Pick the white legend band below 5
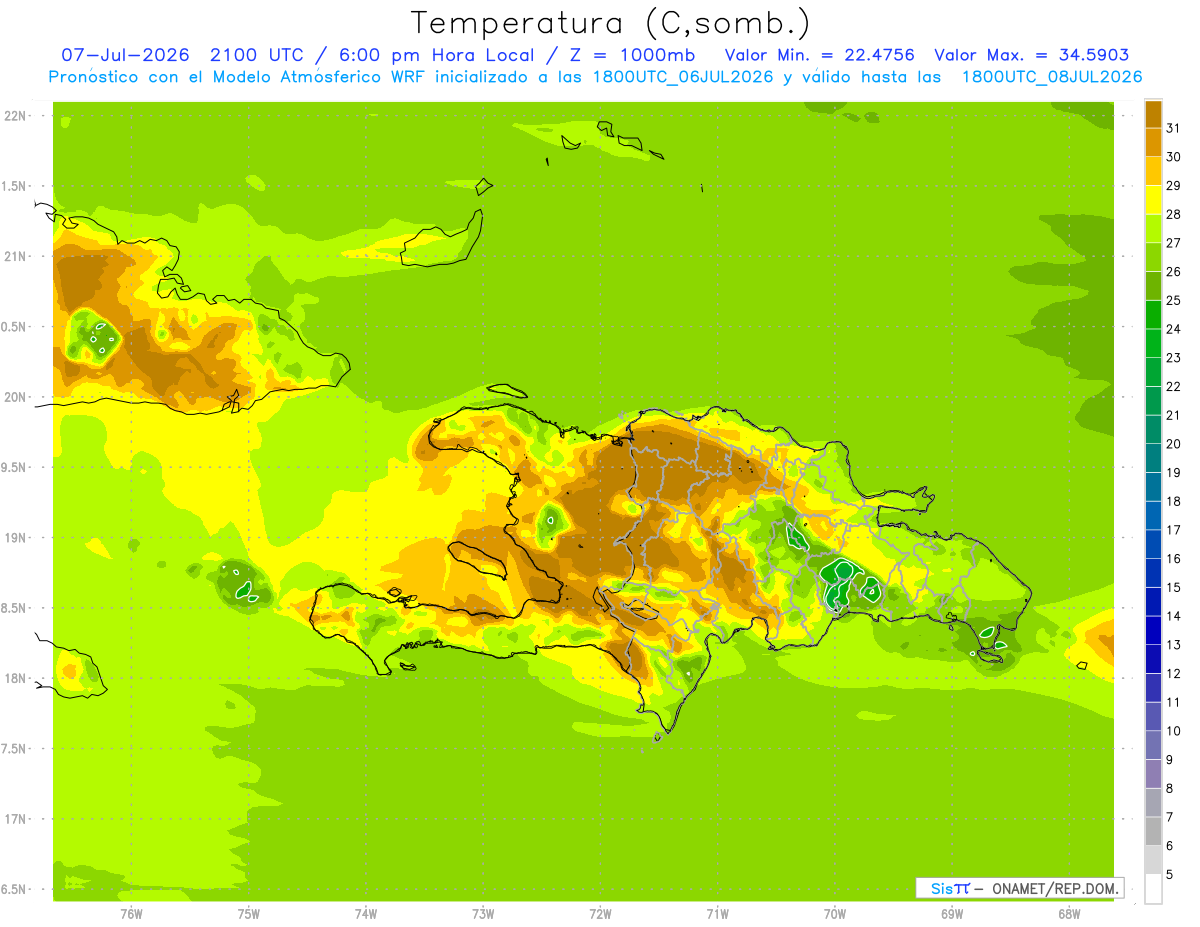The height and width of the screenshot is (927, 1200). coord(1153,889)
